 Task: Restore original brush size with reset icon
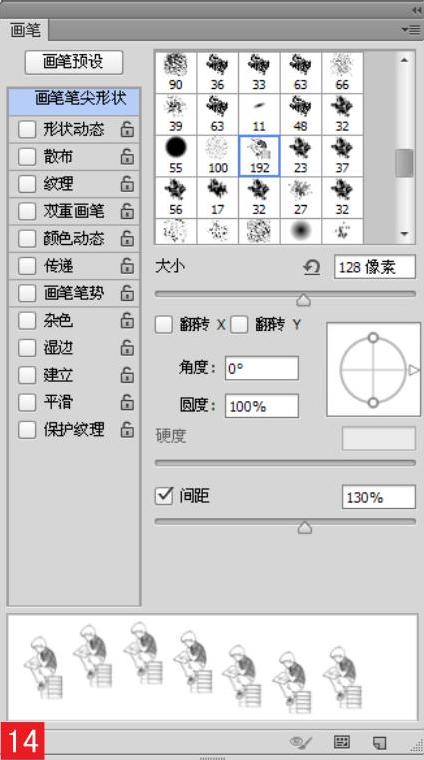point(312,267)
